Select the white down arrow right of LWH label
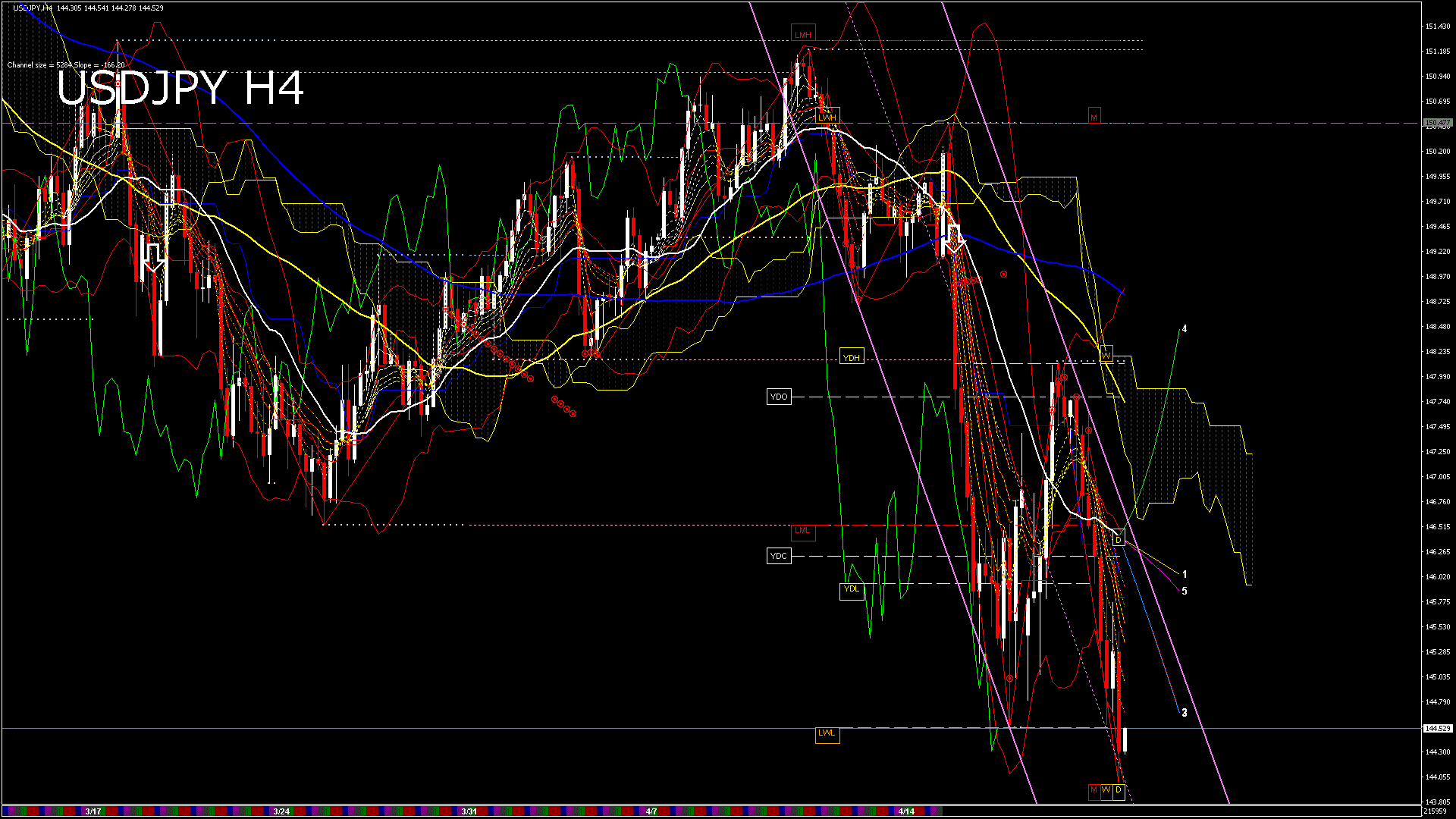 pyautogui.click(x=955, y=239)
